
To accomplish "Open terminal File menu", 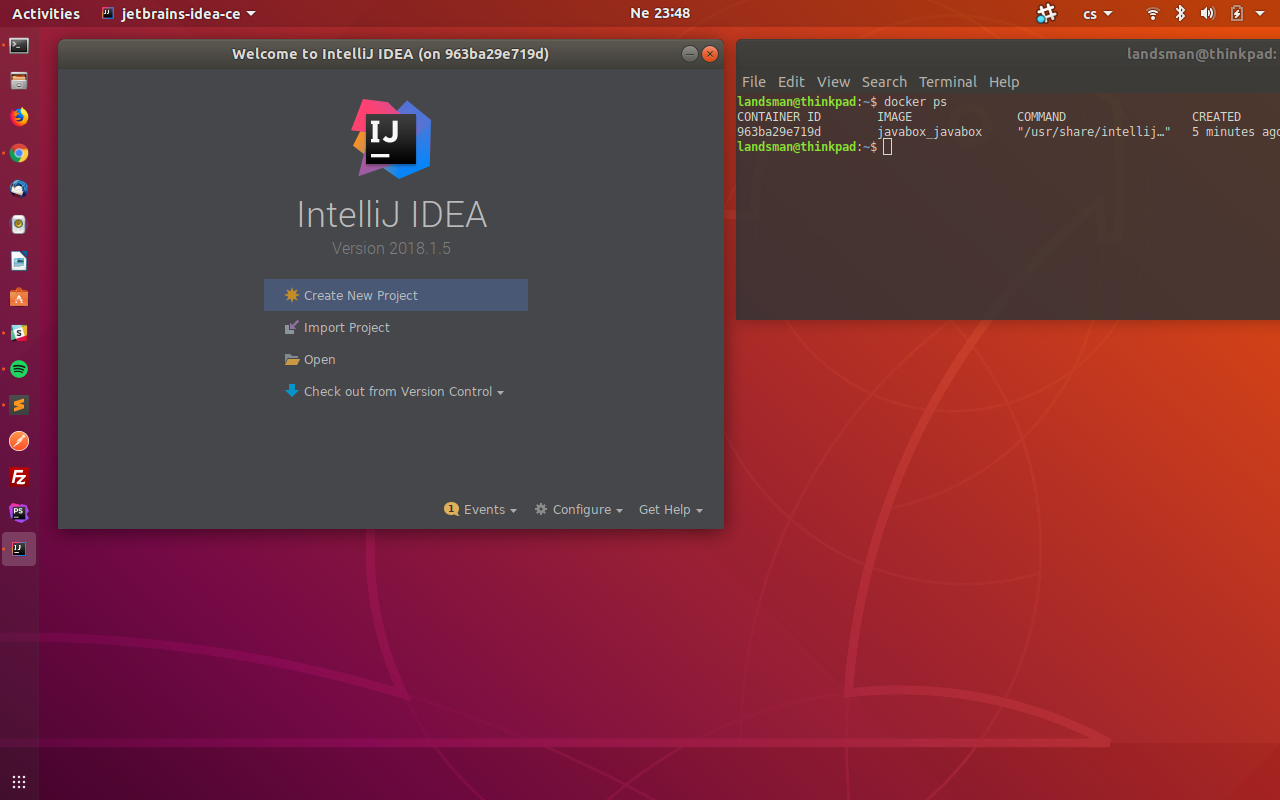I will click(753, 82).
